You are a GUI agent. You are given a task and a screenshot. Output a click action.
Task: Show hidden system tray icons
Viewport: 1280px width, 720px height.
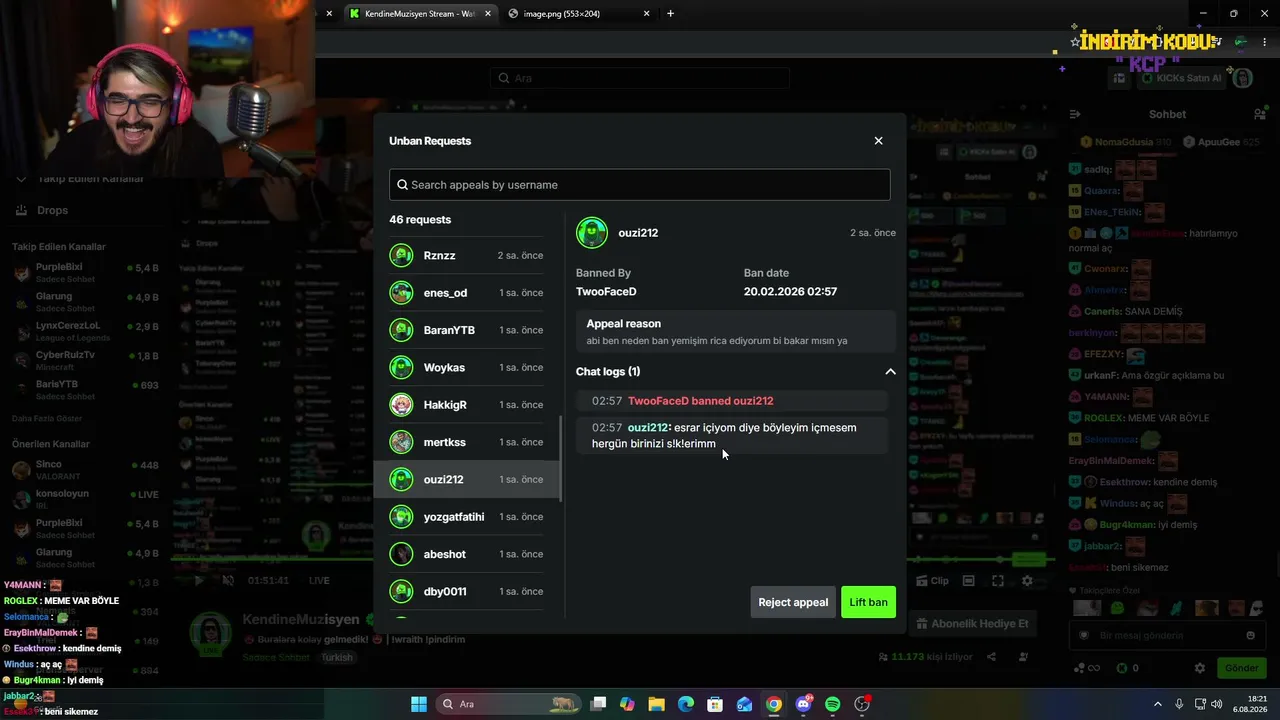(1158, 704)
